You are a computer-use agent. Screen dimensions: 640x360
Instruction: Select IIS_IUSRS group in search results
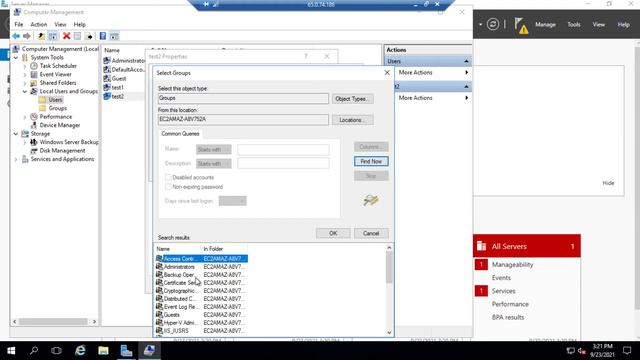tap(176, 331)
